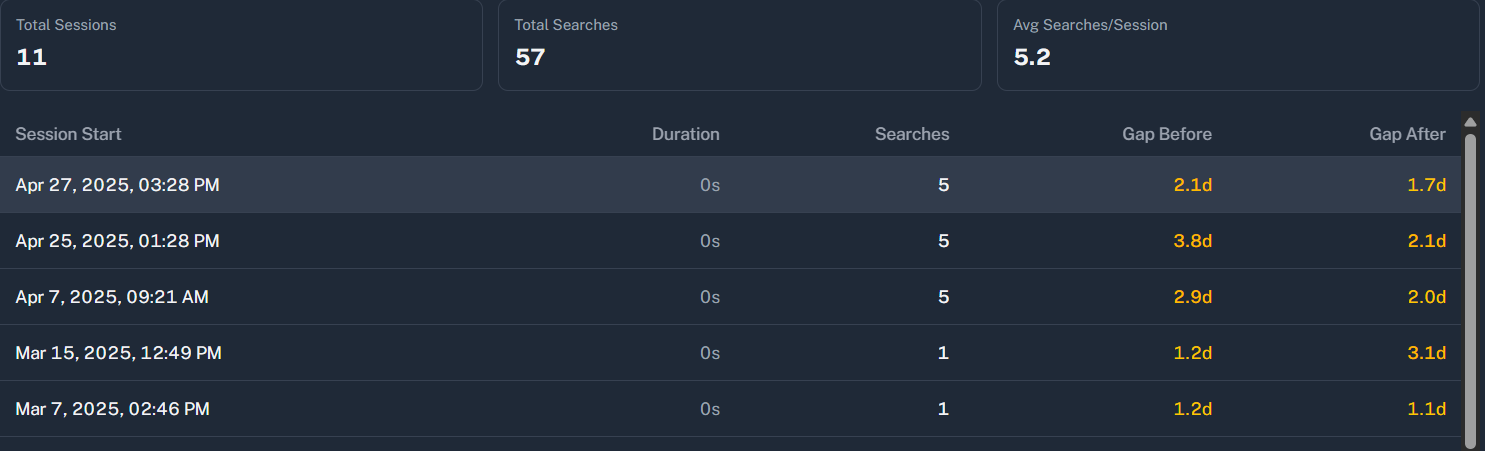Click Session Start column header
1485x451 pixels.
pos(68,134)
